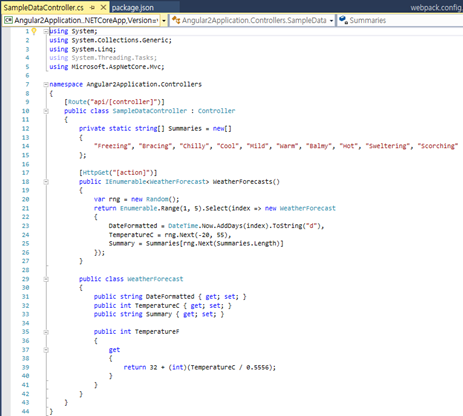This screenshot has height=416, width=463.
Task: Click the Controller base class name
Action: [x=216, y=111]
